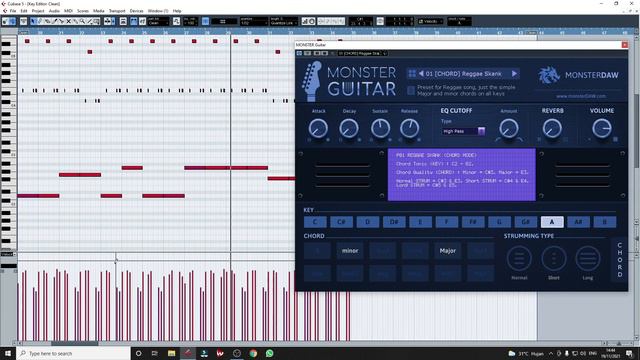This screenshot has width=640, height=360.
Task: Select Major chord quality
Action: (448, 251)
